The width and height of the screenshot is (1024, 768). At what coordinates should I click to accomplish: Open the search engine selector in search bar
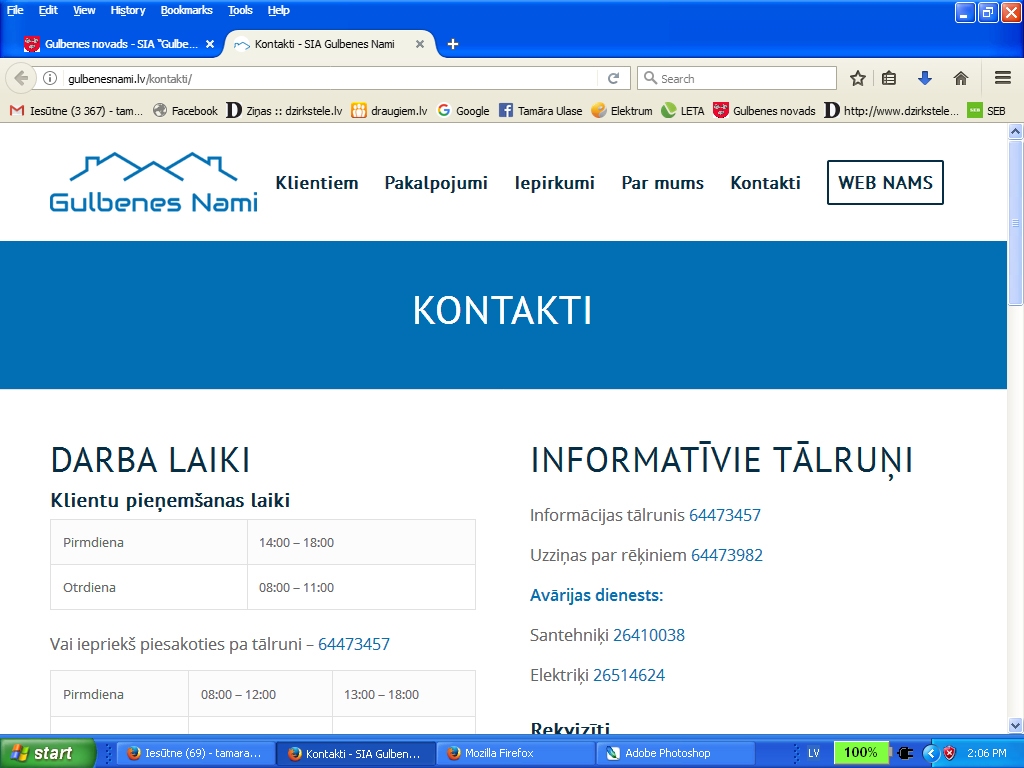tap(650, 77)
